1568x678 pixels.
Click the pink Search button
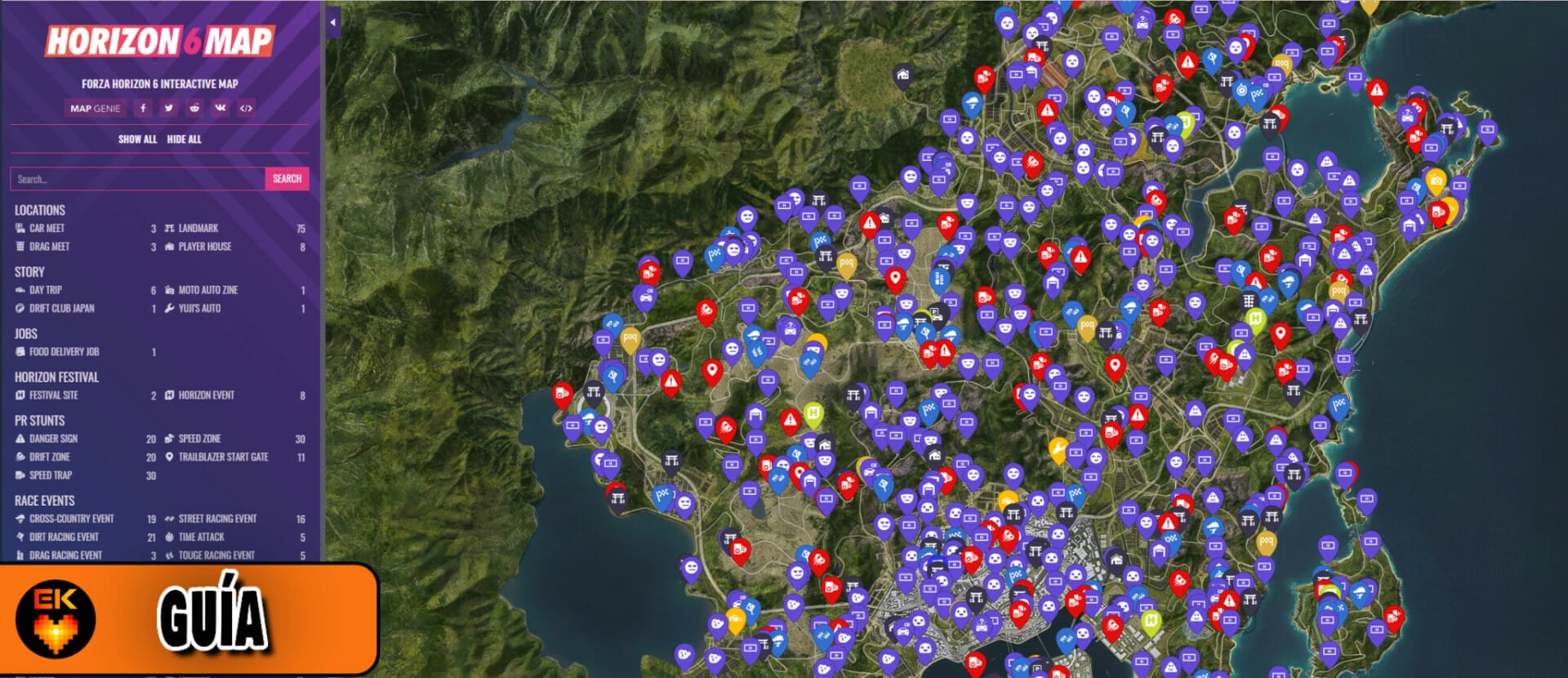pos(287,179)
